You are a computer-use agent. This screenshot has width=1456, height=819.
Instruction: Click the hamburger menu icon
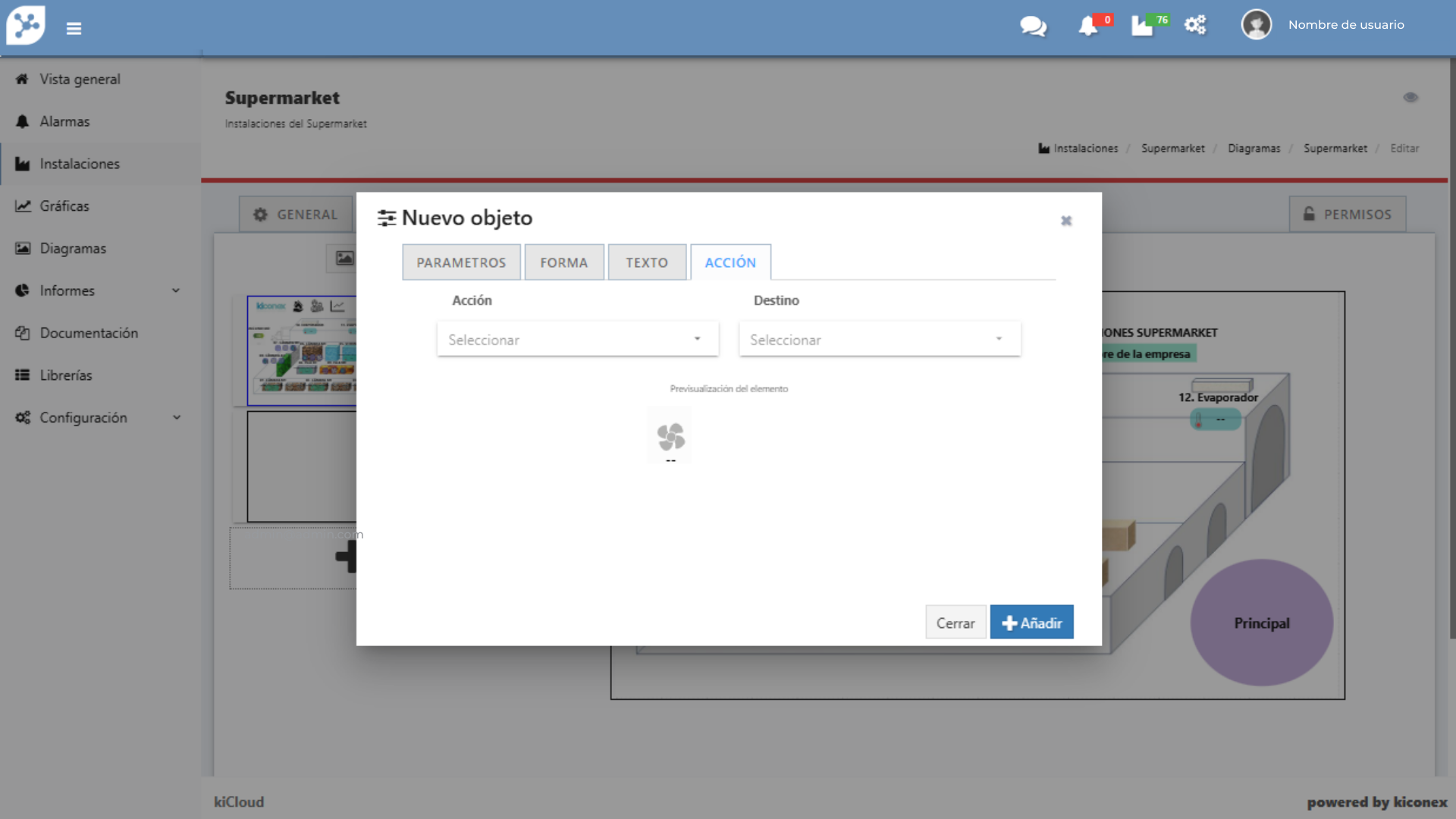(74, 29)
